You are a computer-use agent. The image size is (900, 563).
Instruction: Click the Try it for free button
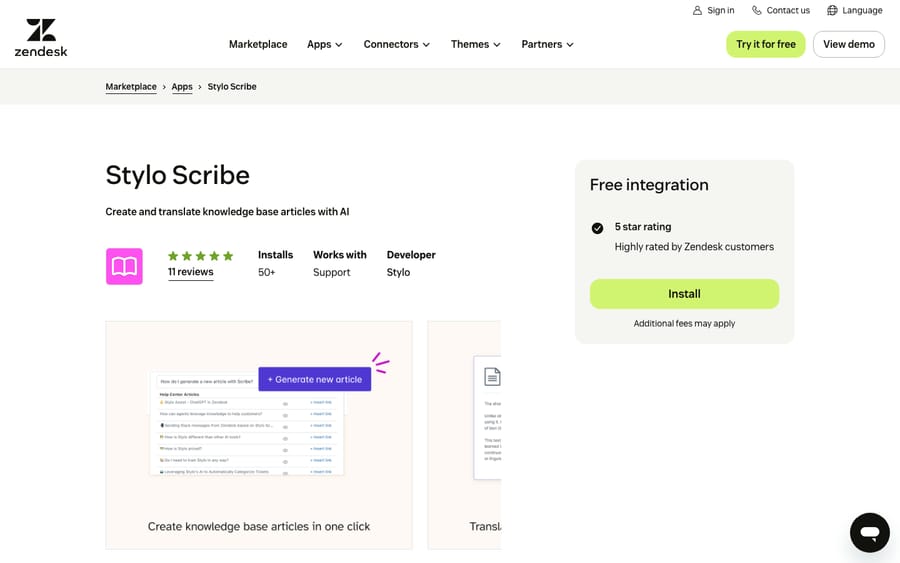(x=766, y=44)
